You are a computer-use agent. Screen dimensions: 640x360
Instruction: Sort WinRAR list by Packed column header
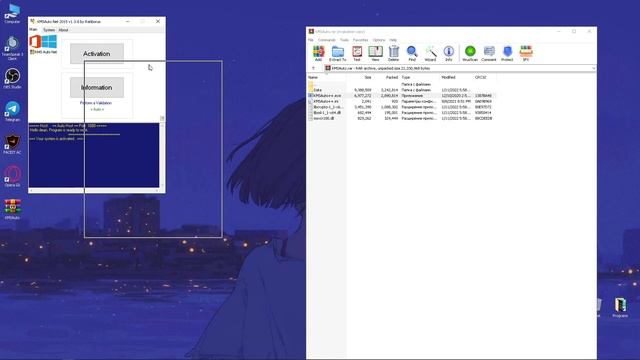point(391,77)
